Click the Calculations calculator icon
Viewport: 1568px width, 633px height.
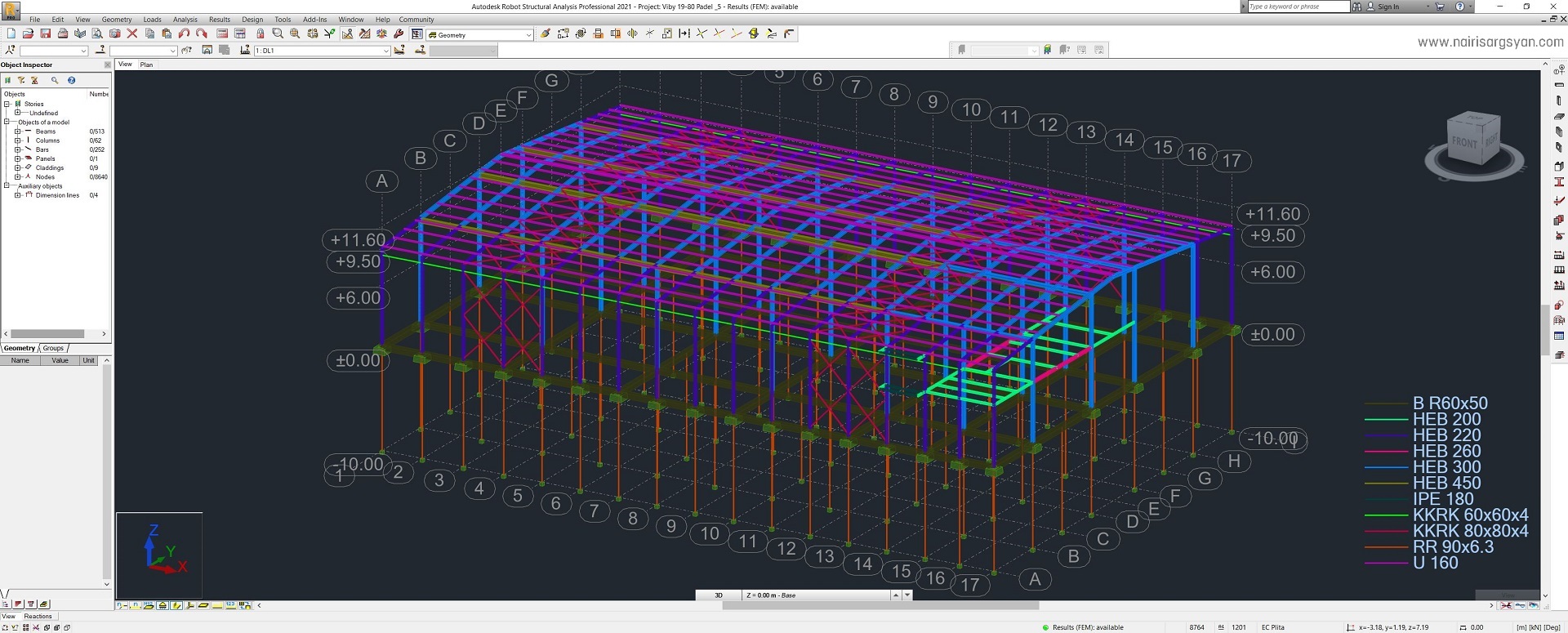click(x=222, y=33)
